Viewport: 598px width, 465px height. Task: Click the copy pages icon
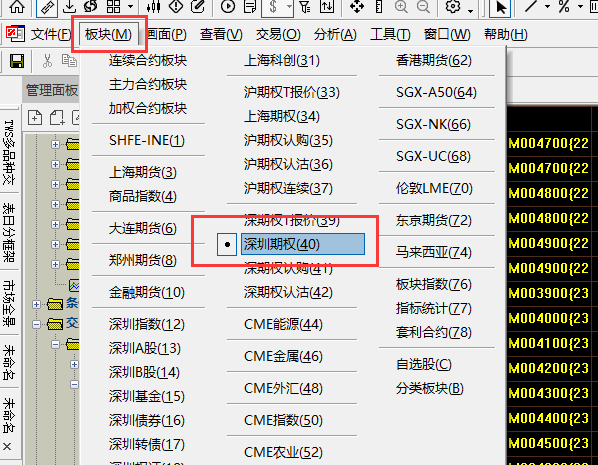[x=69, y=61]
